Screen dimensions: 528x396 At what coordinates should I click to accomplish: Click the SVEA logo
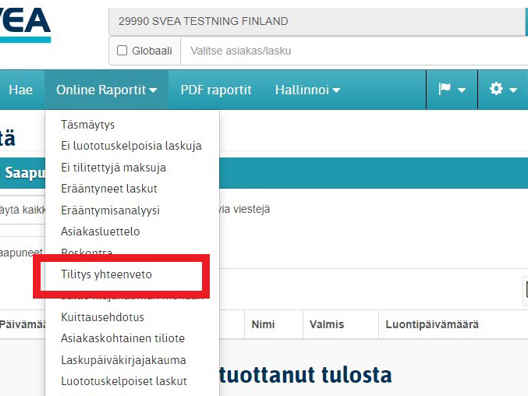(24, 25)
